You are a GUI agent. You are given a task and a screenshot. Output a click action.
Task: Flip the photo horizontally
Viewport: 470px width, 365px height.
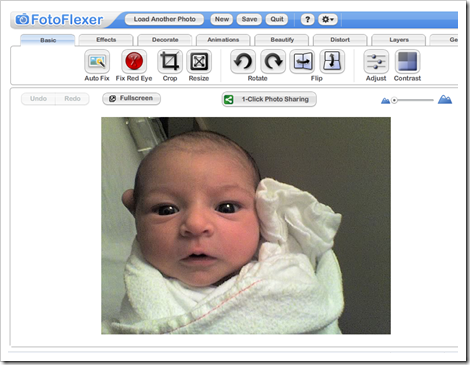302,61
